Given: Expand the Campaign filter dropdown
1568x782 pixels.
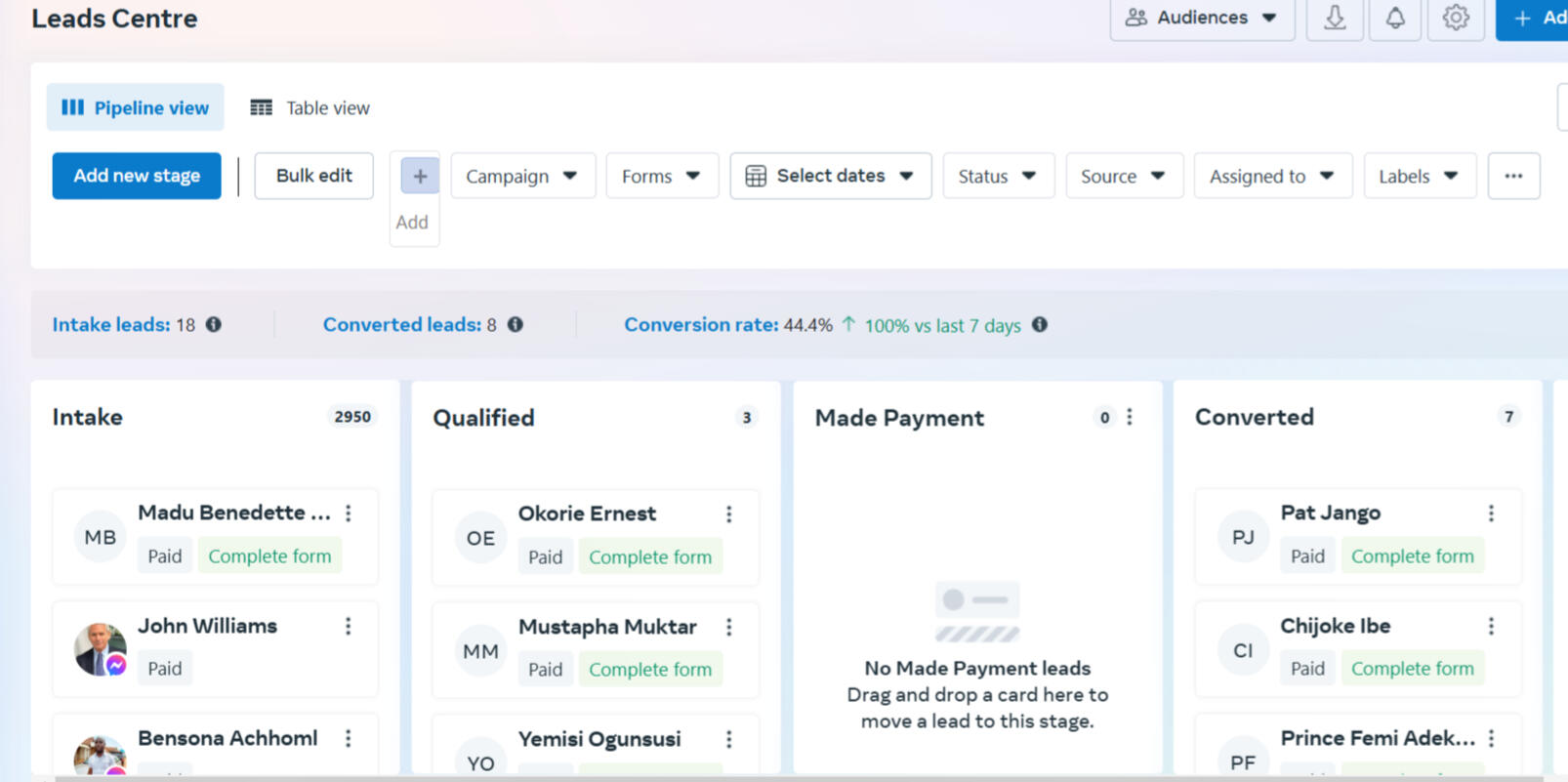Looking at the screenshot, I should pos(522,176).
